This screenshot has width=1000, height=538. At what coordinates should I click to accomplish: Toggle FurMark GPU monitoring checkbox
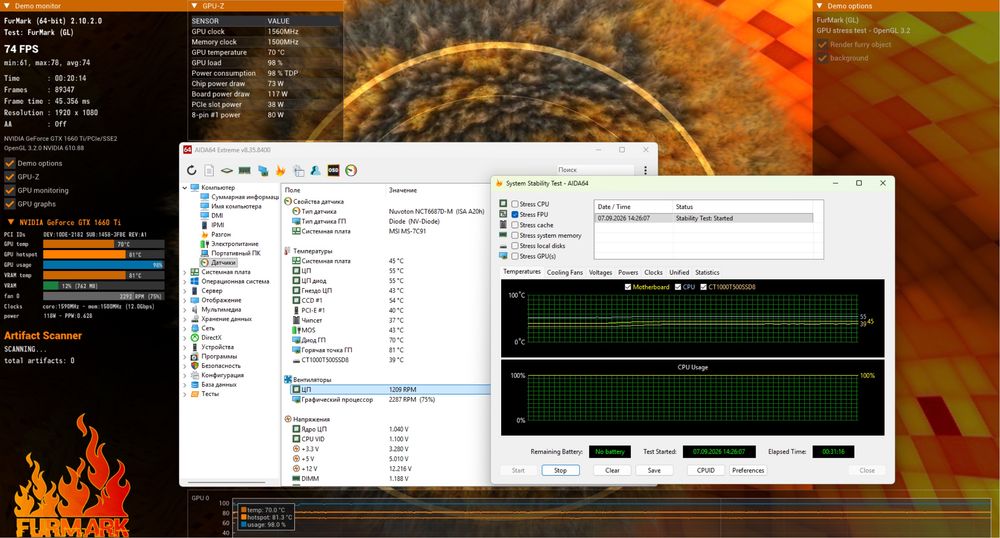10,190
